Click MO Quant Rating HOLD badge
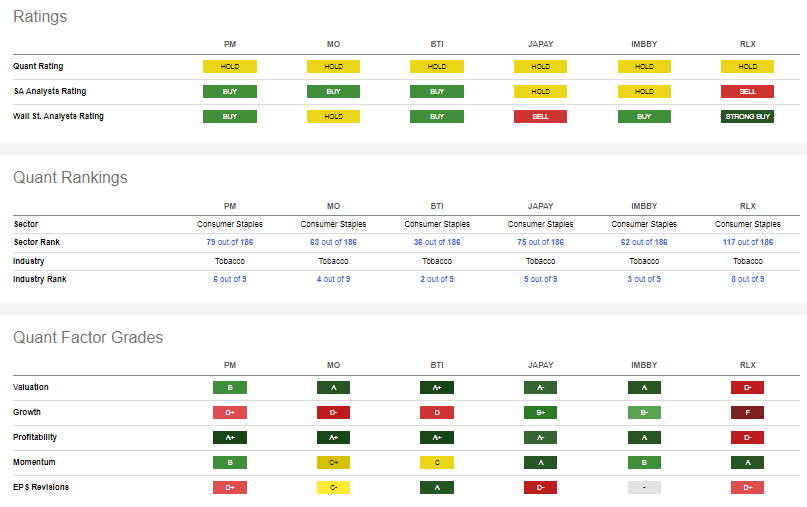 click(333, 66)
